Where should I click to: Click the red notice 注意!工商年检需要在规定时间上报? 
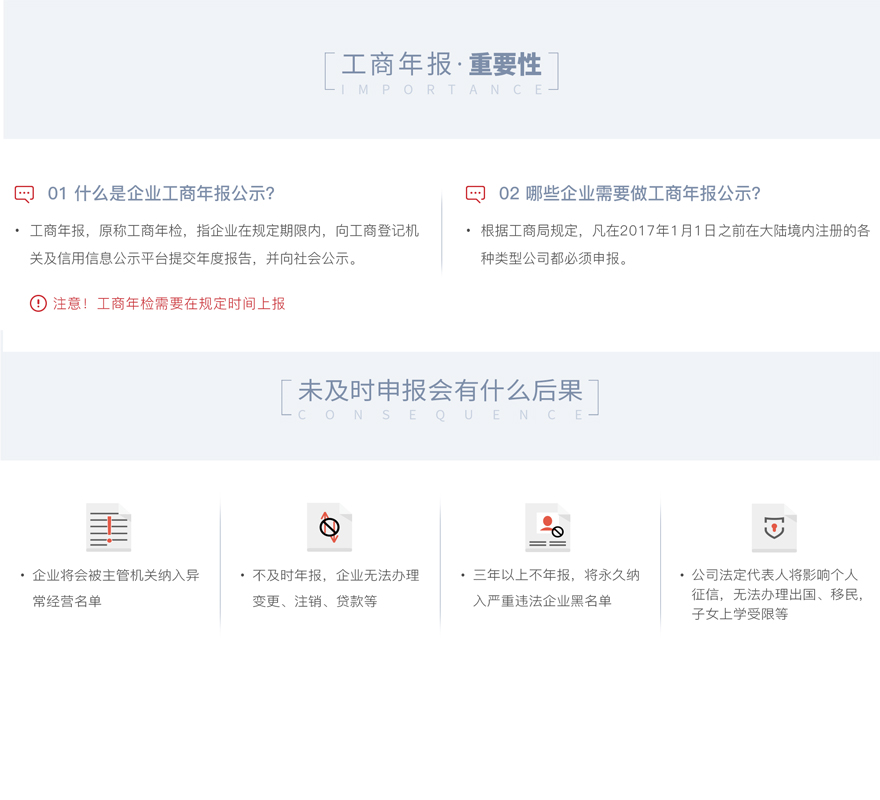pyautogui.click(x=169, y=303)
